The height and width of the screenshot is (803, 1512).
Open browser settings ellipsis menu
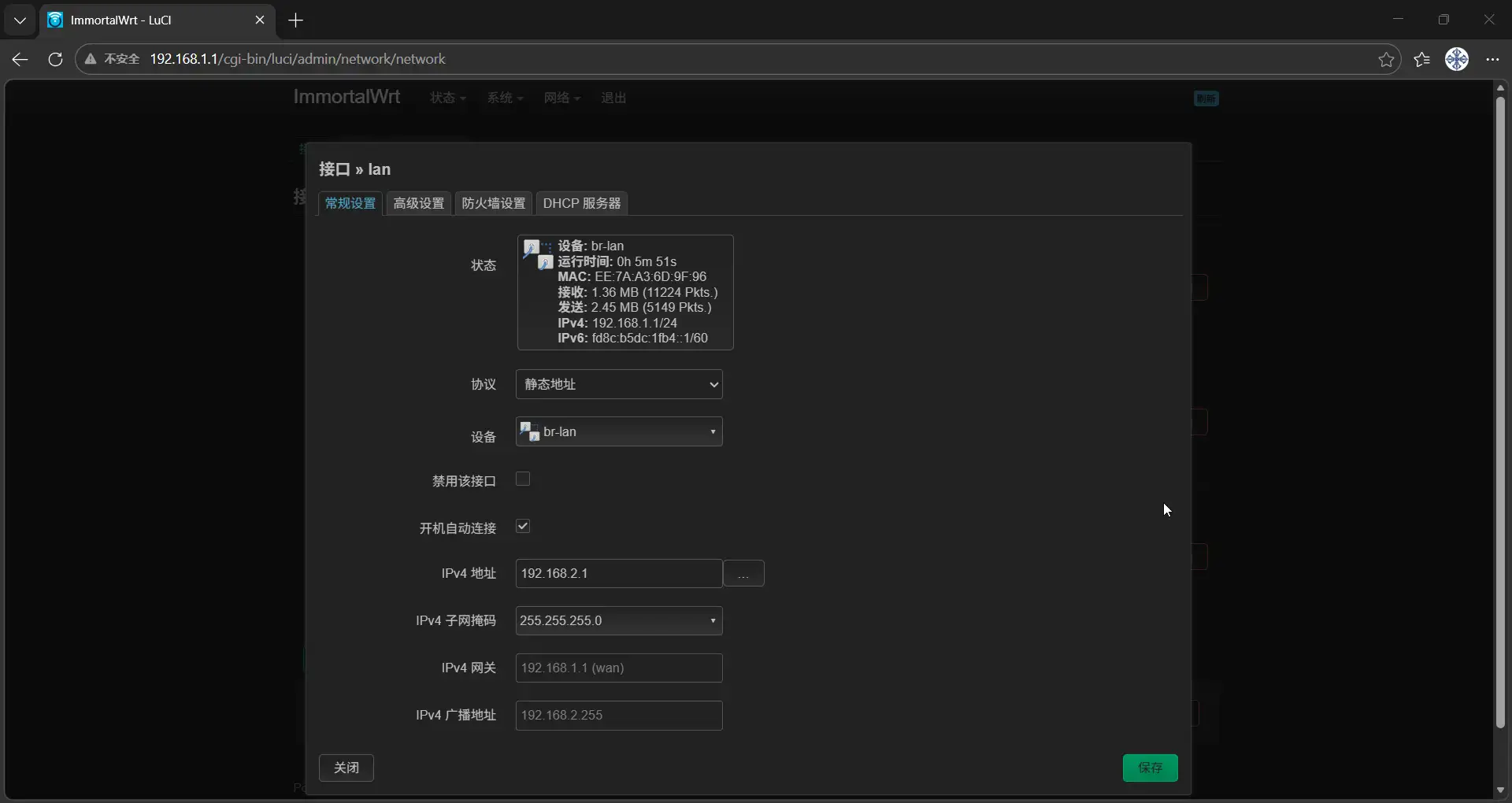(x=1492, y=59)
